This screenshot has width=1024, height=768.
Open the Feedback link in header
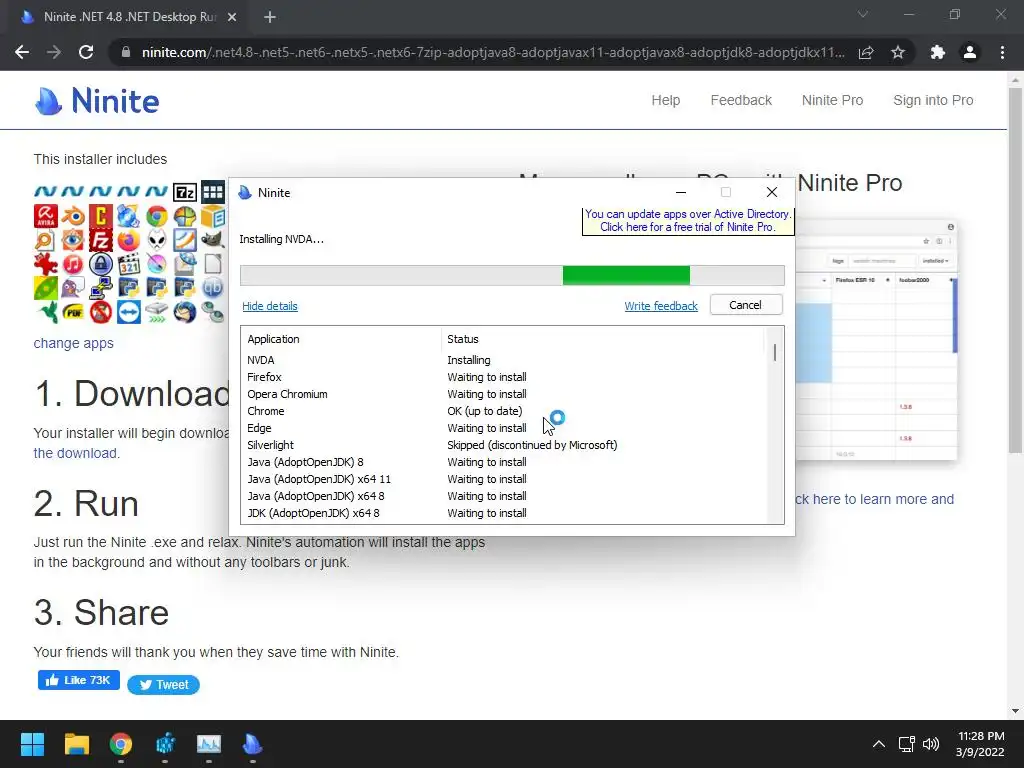coord(741,100)
